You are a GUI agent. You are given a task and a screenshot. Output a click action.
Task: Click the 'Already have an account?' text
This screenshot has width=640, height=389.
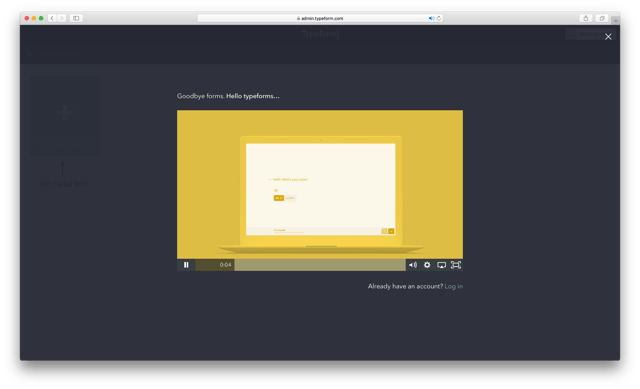(x=405, y=286)
